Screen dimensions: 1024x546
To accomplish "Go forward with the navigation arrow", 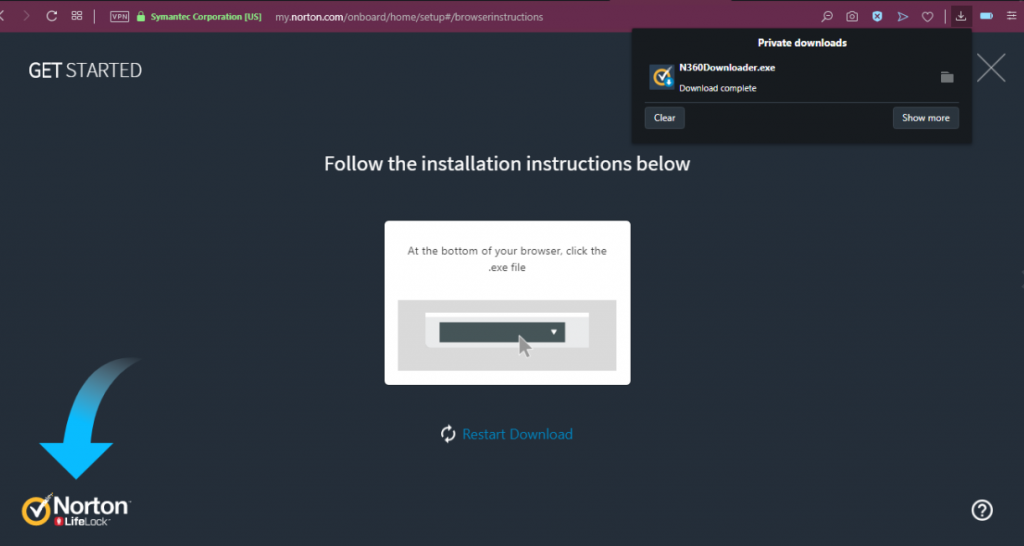I will (x=27, y=16).
